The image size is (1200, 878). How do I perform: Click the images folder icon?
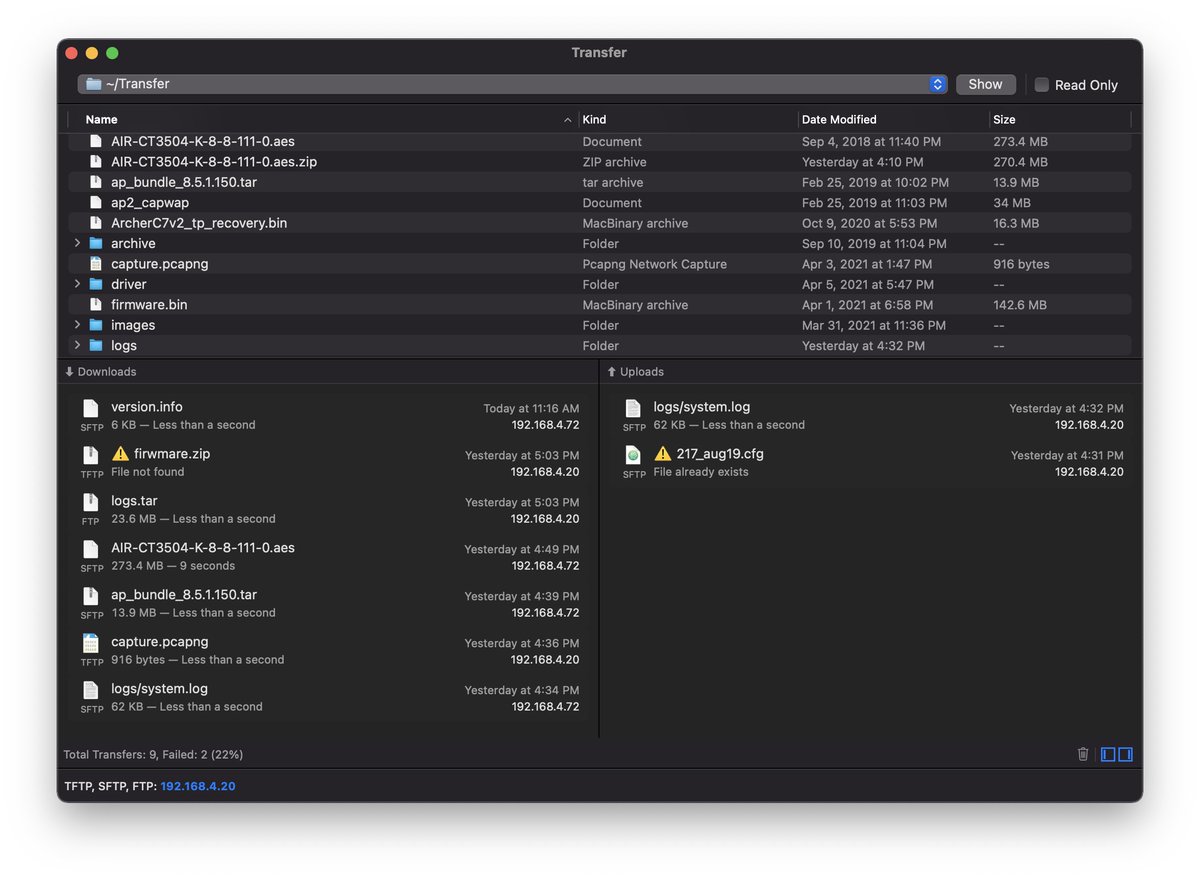point(96,325)
